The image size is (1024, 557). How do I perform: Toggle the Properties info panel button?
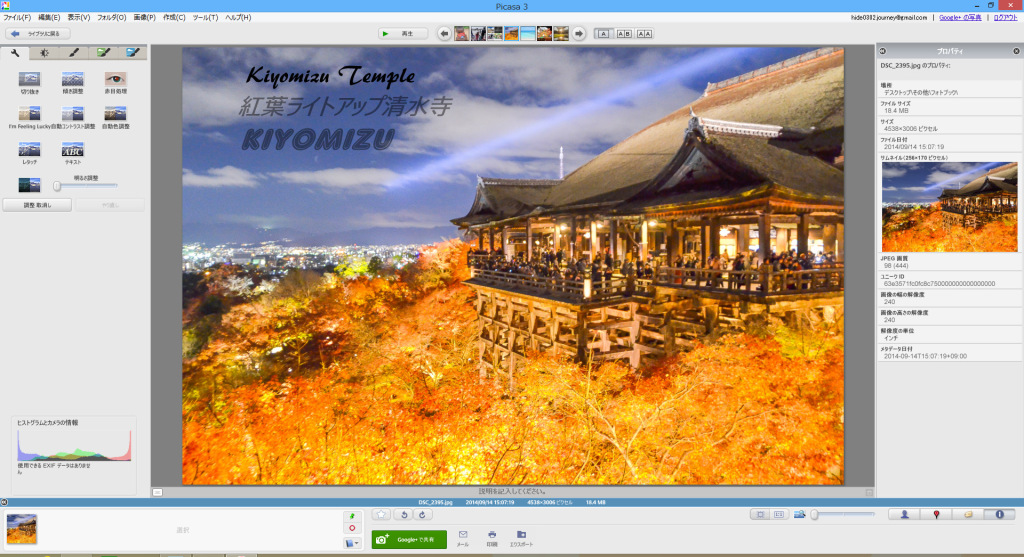pos(999,515)
